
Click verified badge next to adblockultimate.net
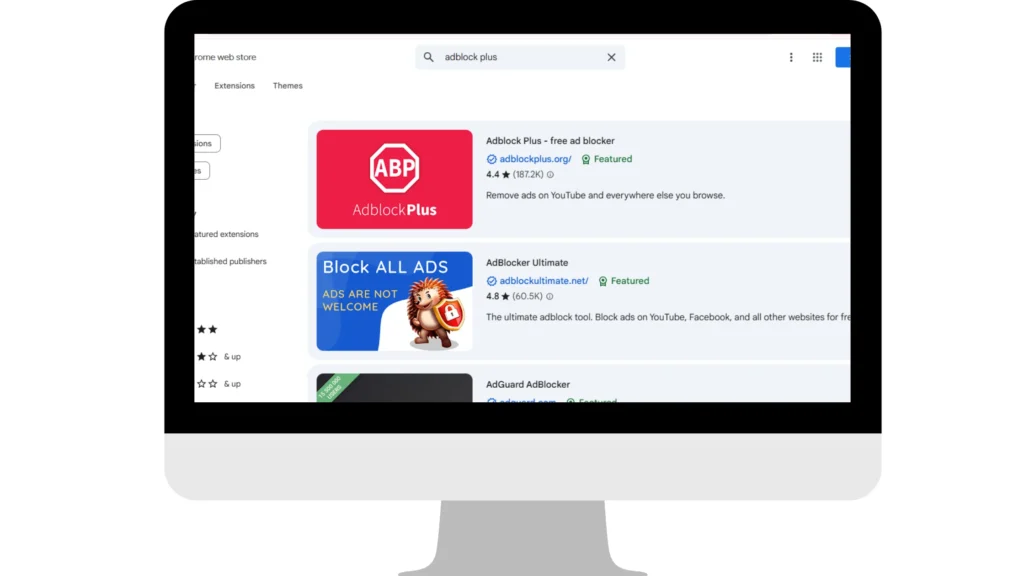(x=491, y=281)
